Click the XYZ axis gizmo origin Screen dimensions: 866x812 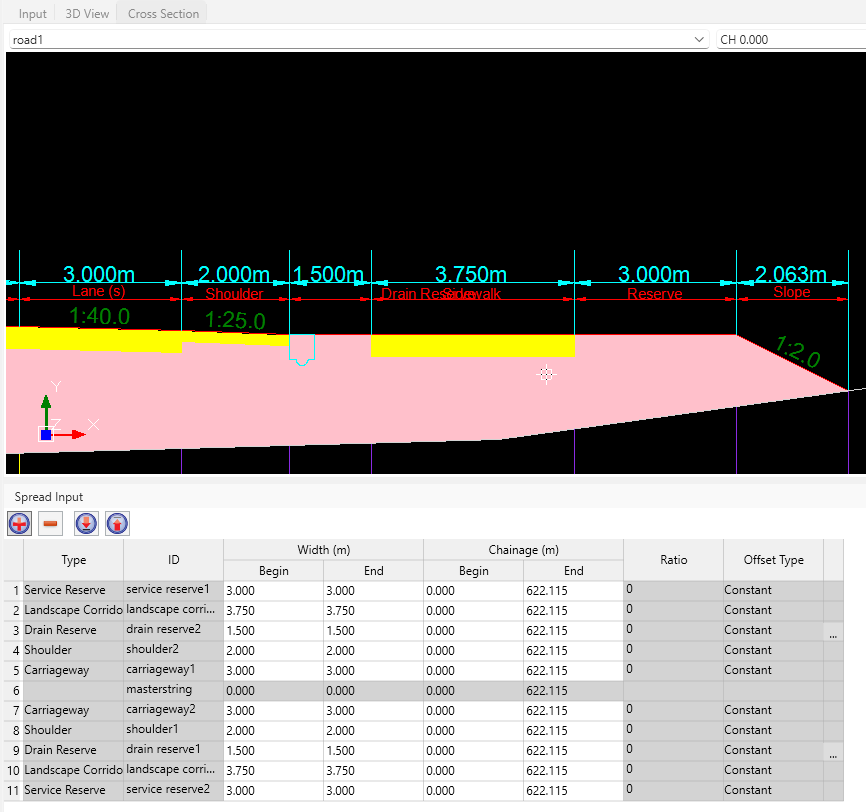tap(46, 435)
